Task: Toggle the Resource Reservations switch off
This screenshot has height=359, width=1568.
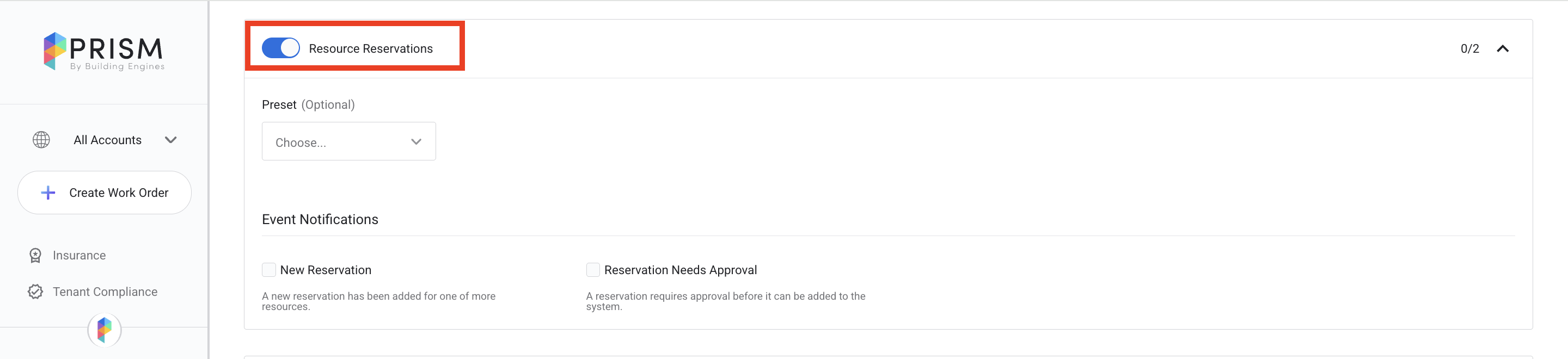Action: tap(280, 48)
